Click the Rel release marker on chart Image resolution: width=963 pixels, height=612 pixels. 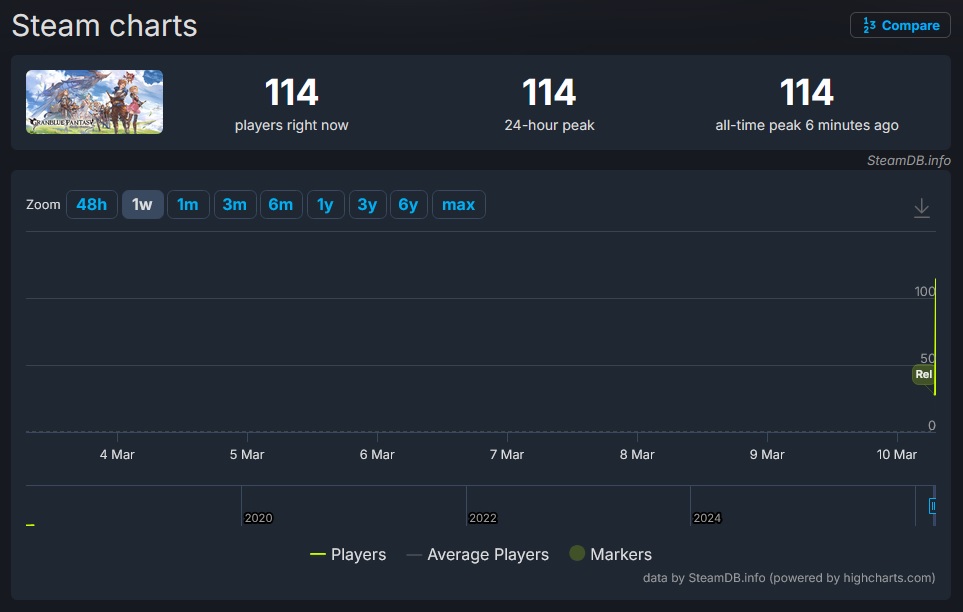tap(923, 374)
